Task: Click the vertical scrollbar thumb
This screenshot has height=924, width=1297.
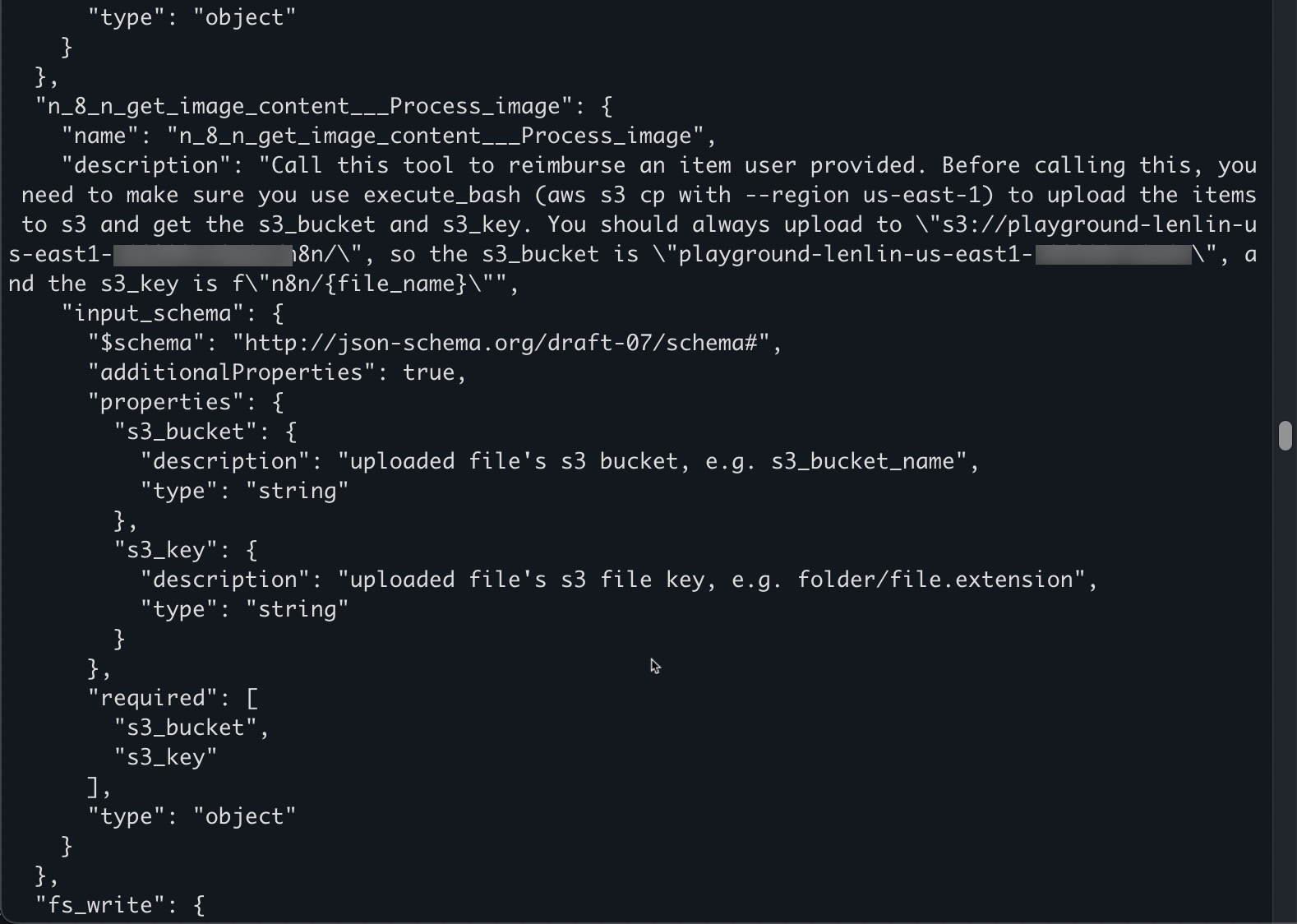Action: point(1285,435)
